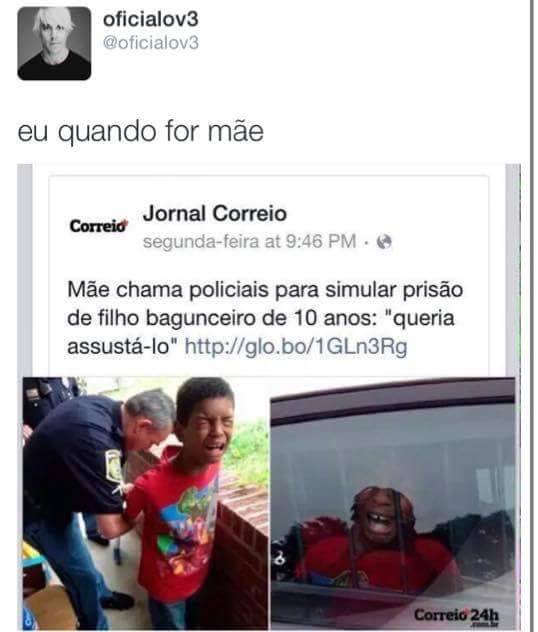Open the photo of officer handcuffing boy
The height and width of the screenshot is (632, 538).
point(145,503)
